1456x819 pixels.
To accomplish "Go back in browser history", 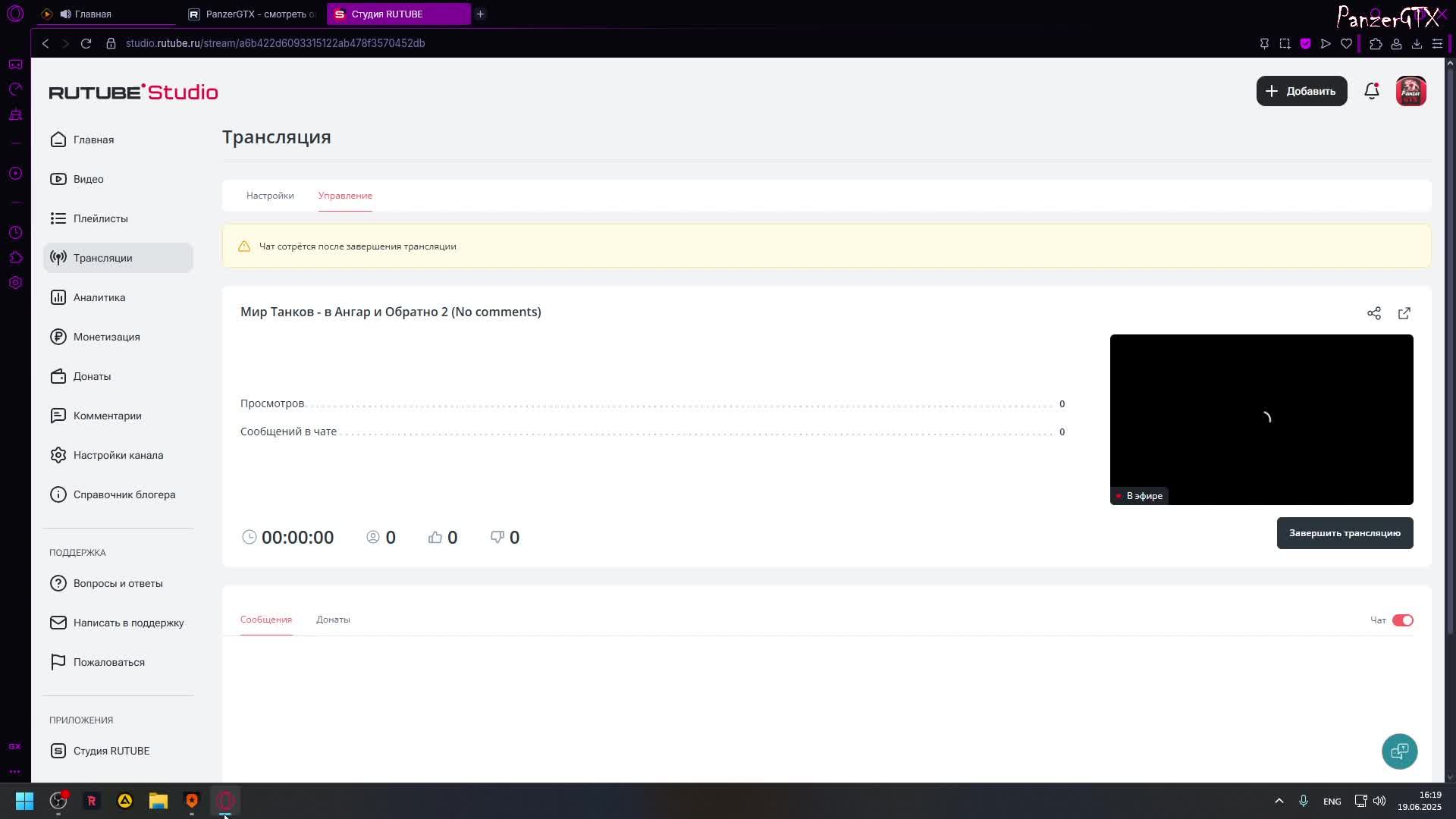I will point(45,43).
